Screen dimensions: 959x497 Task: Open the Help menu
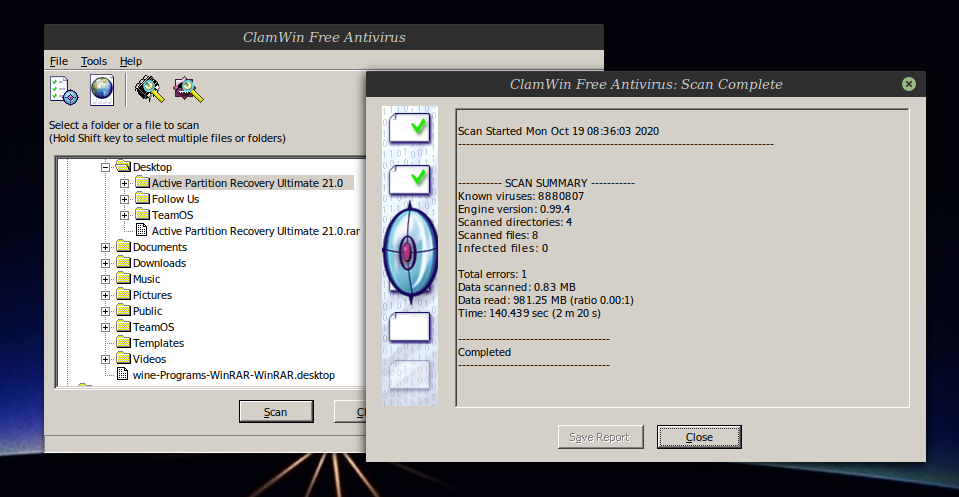(x=131, y=61)
